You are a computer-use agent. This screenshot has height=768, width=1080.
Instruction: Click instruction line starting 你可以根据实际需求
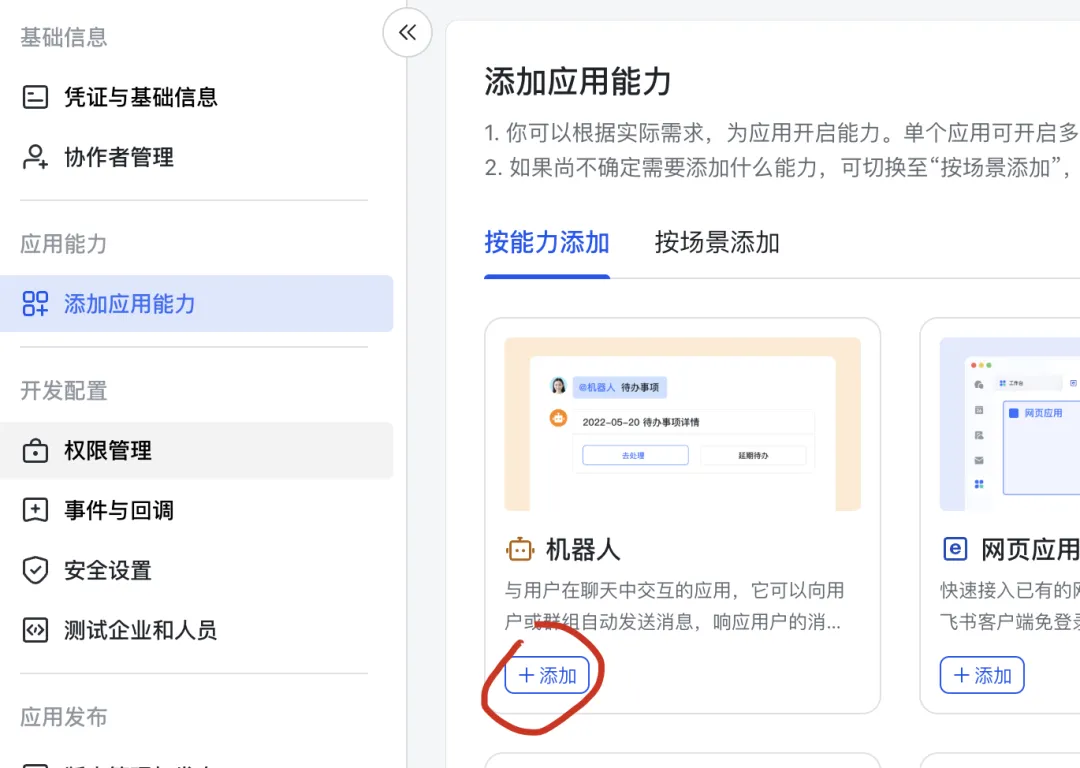[x=782, y=132]
